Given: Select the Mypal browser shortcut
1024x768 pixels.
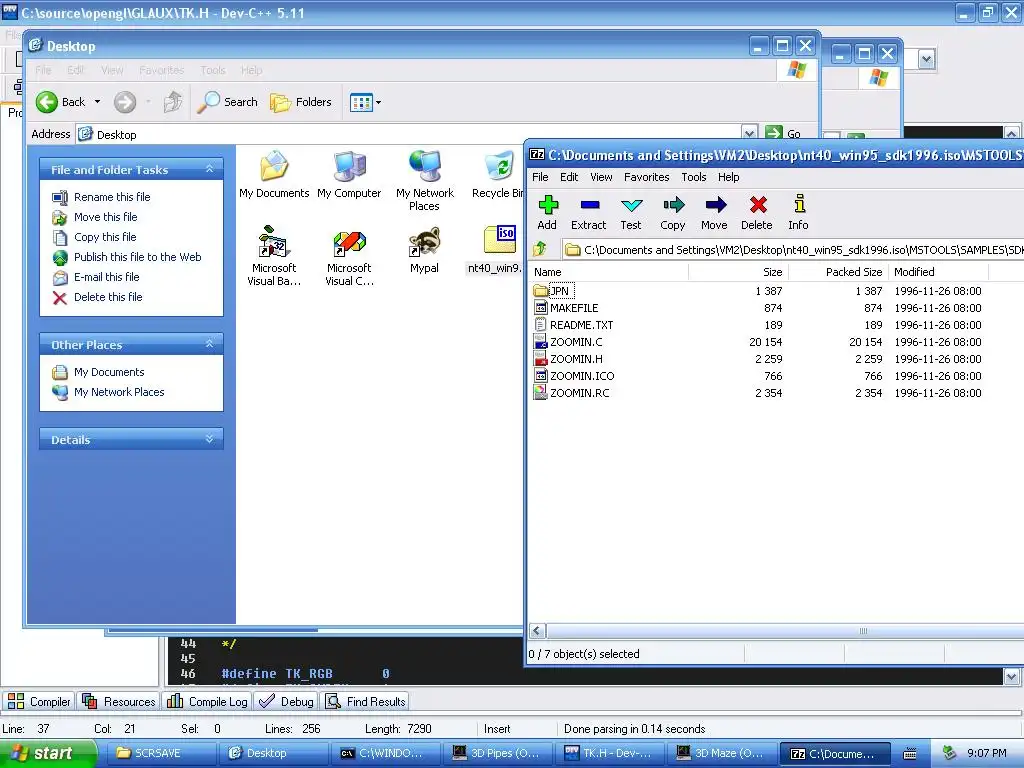Looking at the screenshot, I should point(424,249).
